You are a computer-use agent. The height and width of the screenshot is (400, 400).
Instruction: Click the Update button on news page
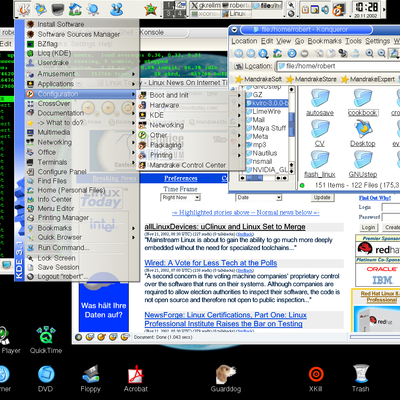[322, 197]
